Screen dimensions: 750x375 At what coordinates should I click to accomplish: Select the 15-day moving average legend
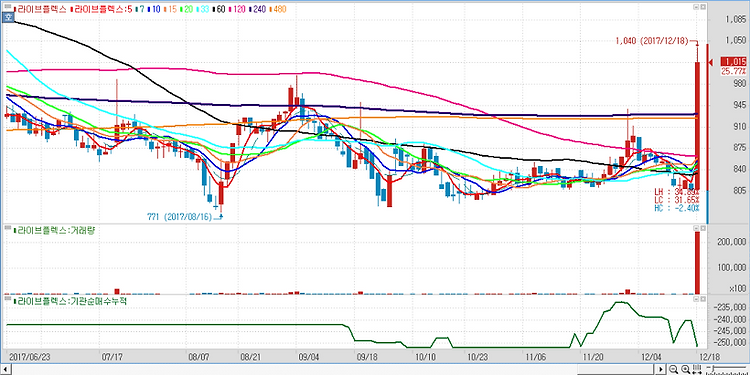(x=170, y=9)
